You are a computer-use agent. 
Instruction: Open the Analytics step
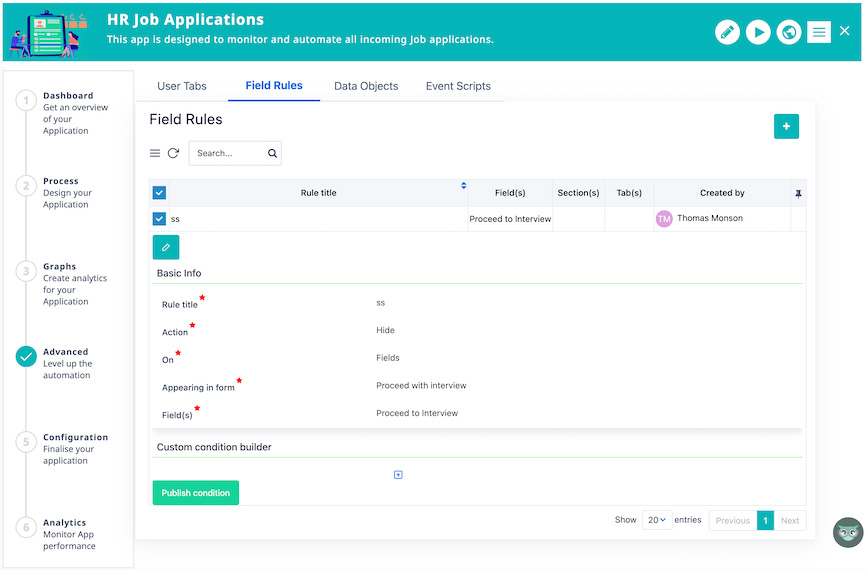(69, 534)
